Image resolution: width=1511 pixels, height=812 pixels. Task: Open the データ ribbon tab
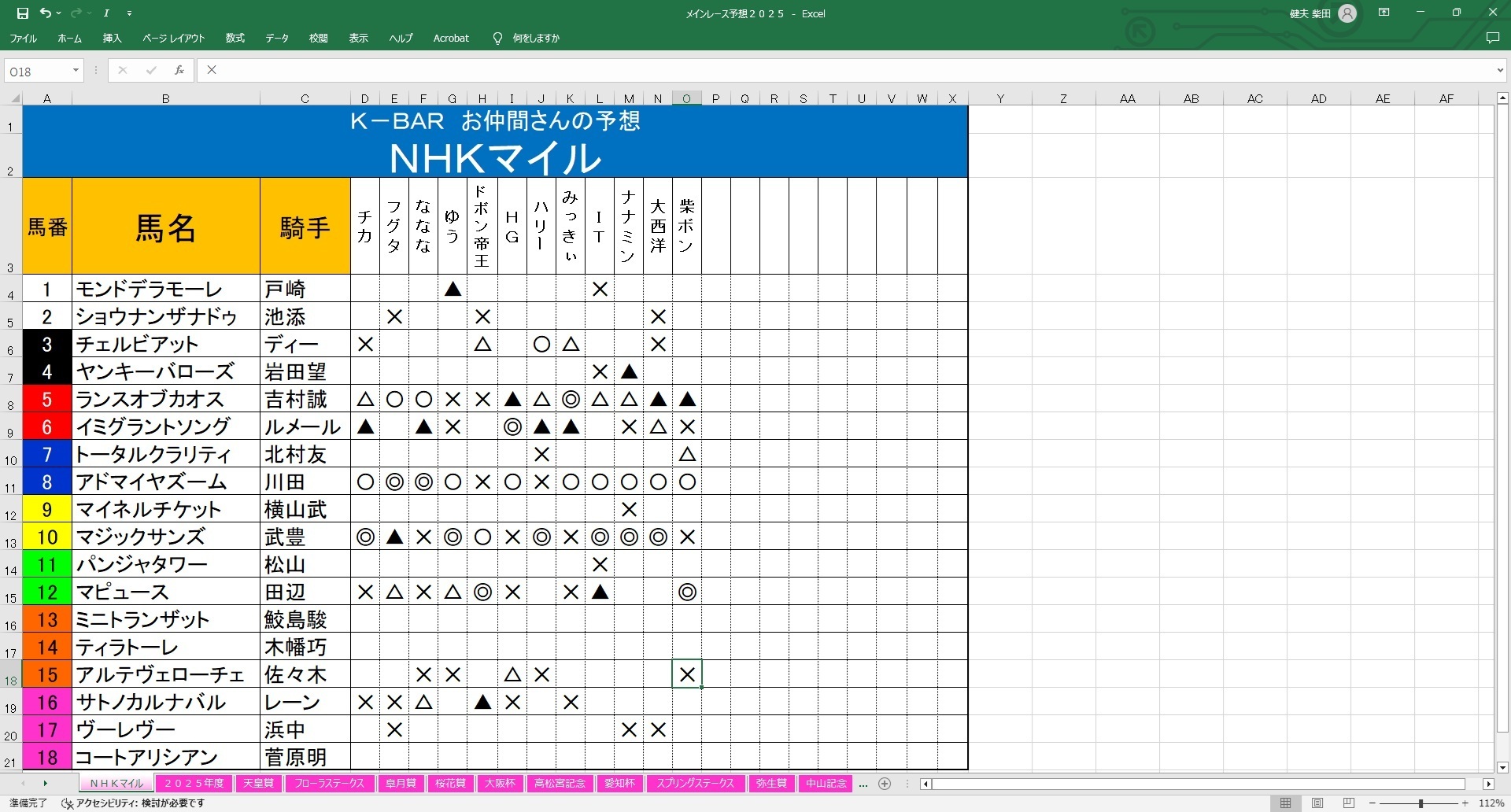[277, 38]
